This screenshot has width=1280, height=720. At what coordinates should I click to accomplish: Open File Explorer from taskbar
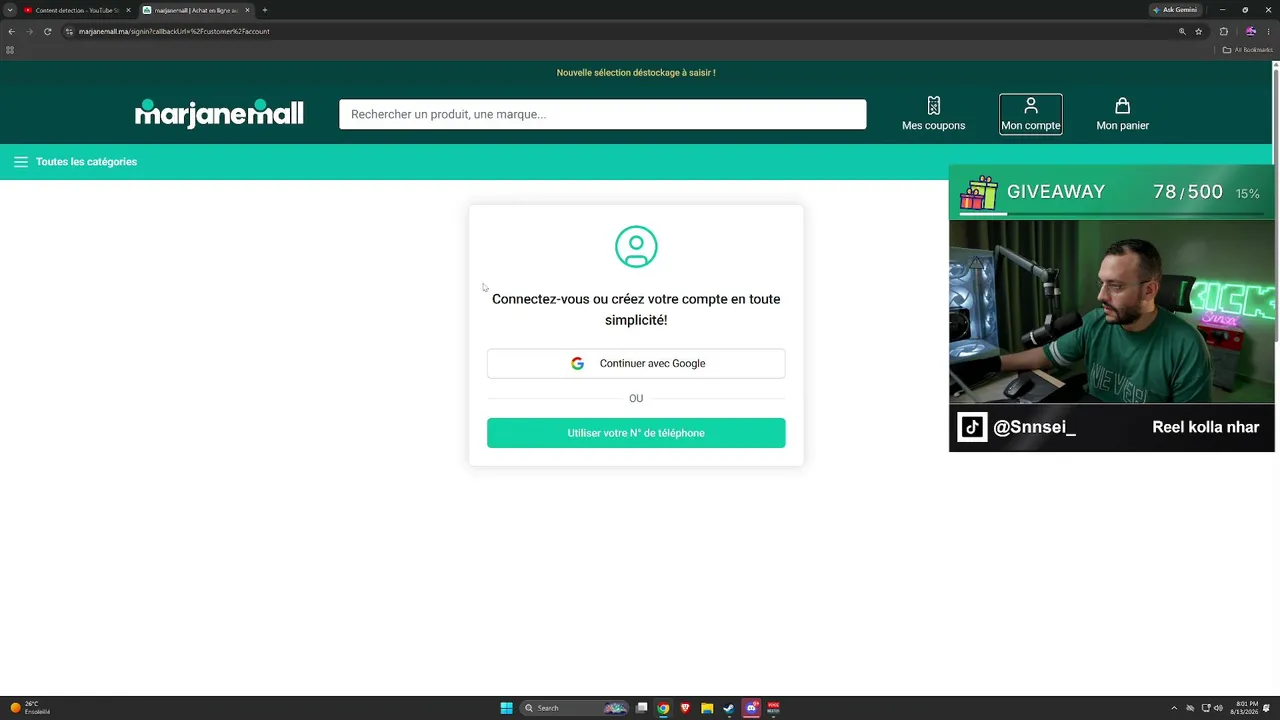click(x=707, y=708)
